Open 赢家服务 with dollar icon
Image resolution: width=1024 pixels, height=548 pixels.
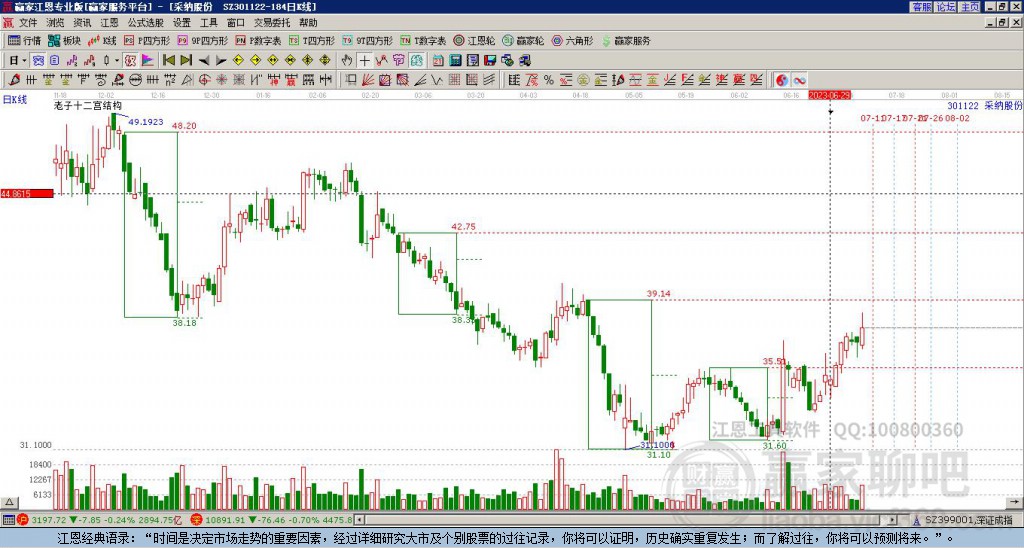[x=626, y=40]
